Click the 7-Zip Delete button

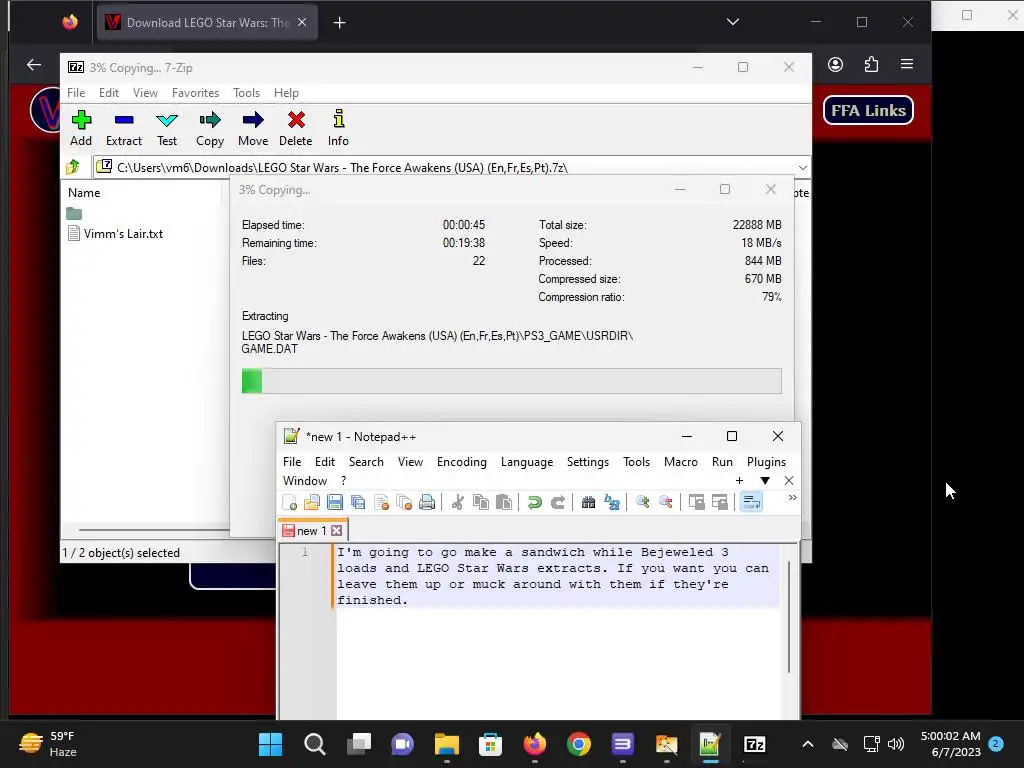296,128
